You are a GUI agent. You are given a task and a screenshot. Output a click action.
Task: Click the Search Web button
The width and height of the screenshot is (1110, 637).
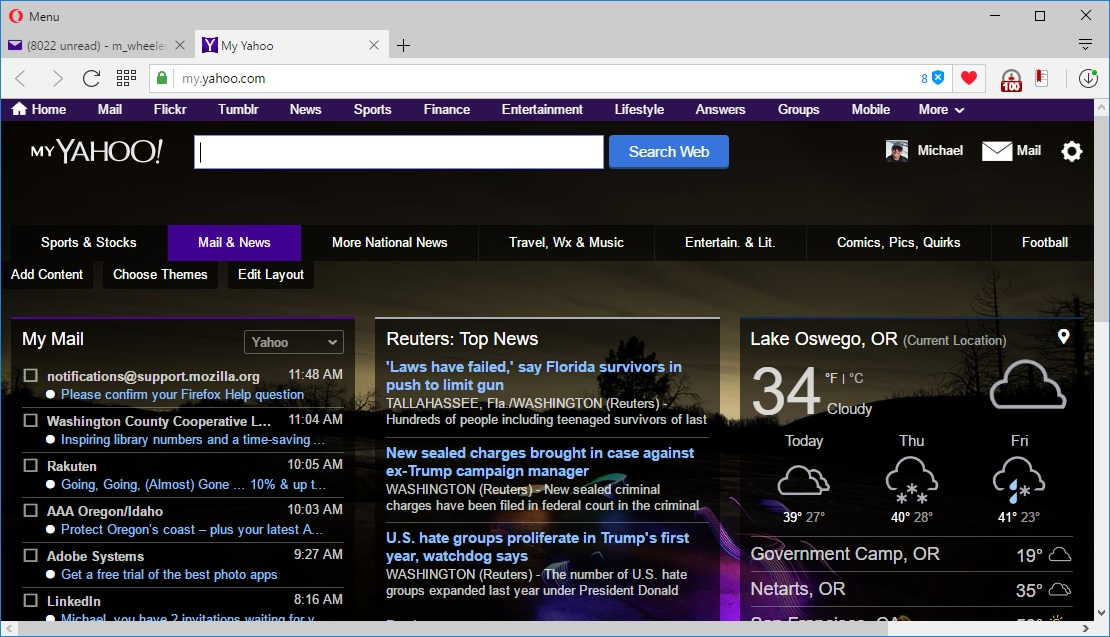(668, 152)
